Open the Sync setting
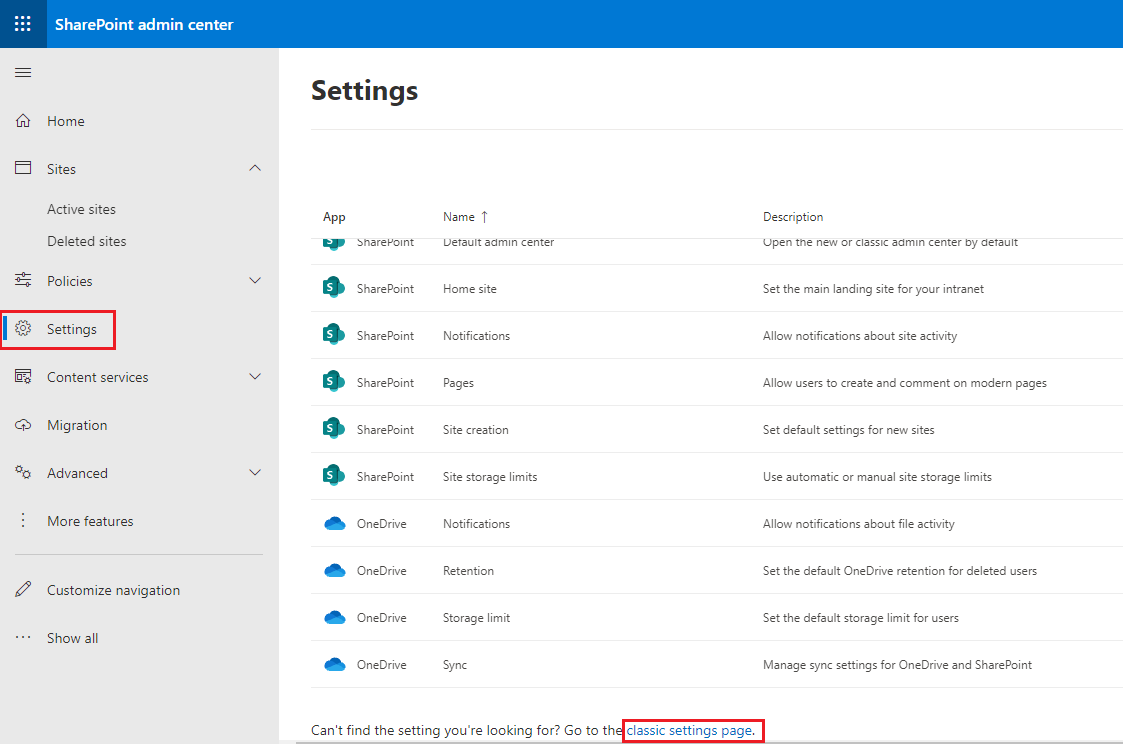 point(455,665)
